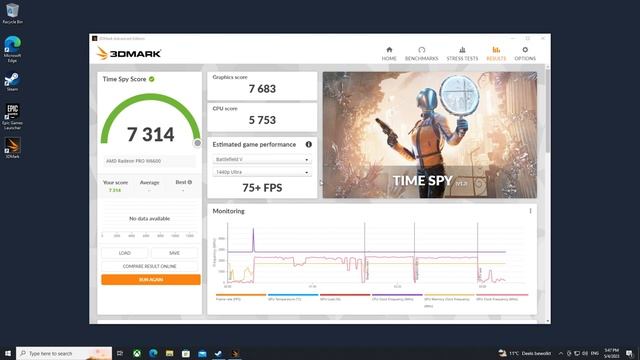The height and width of the screenshot is (360, 640).
Task: Open Microsoft Store from the taskbar
Action: pos(186,353)
